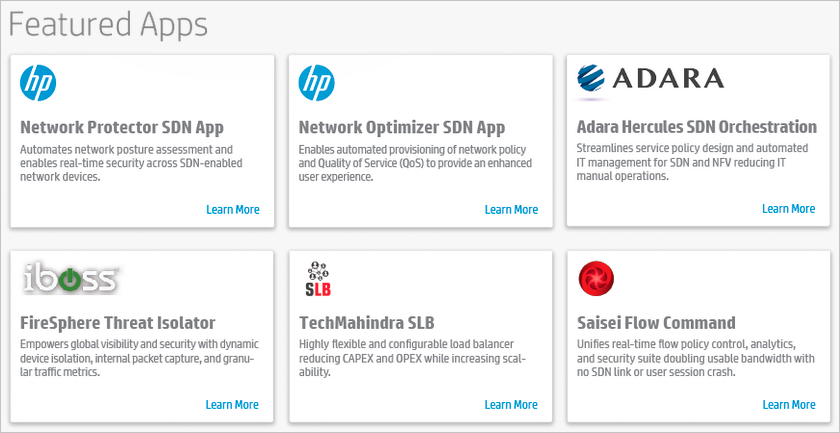The image size is (840, 433).
Task: Click the Saisei Flow Command title
Action: (656, 323)
